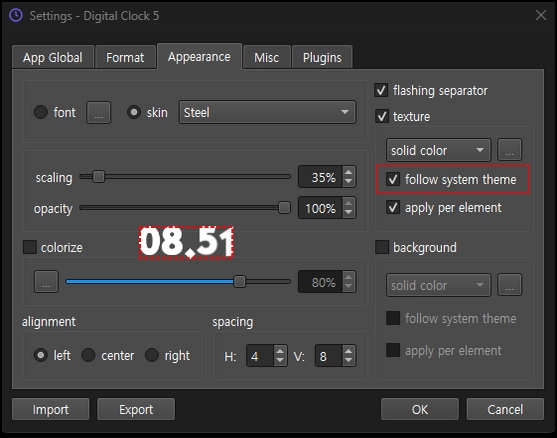Click the Cancel button
The image size is (557, 438).
tap(505, 409)
